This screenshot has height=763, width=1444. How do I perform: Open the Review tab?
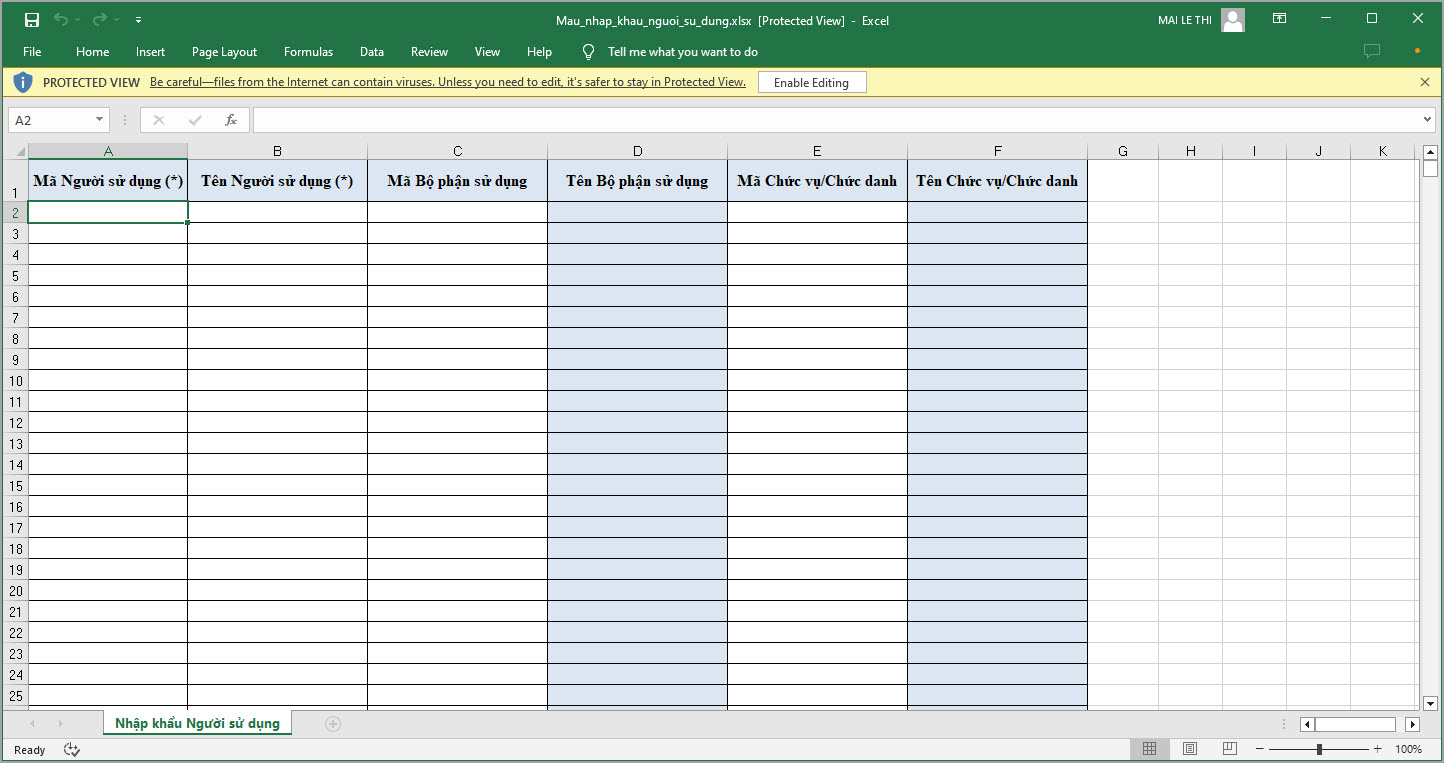pos(430,52)
